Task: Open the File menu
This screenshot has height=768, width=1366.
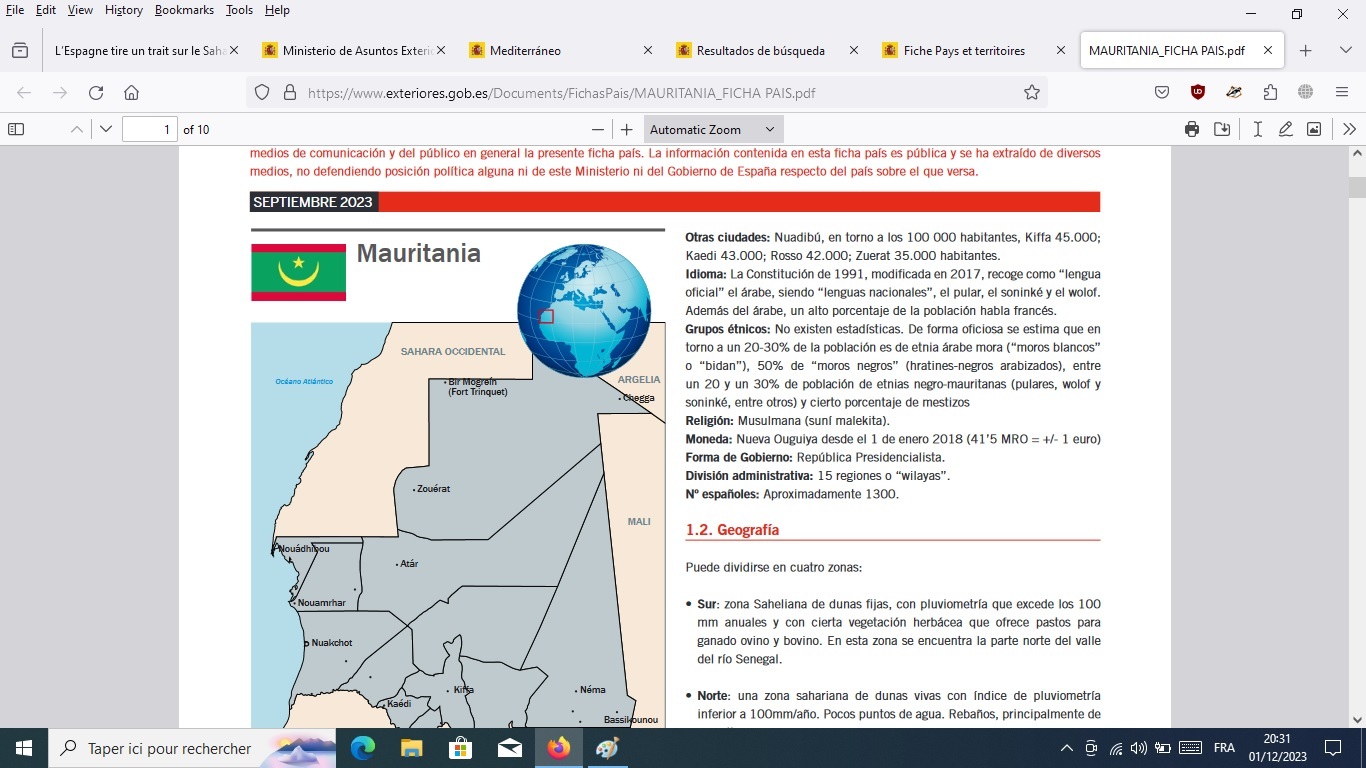Action: (15, 10)
